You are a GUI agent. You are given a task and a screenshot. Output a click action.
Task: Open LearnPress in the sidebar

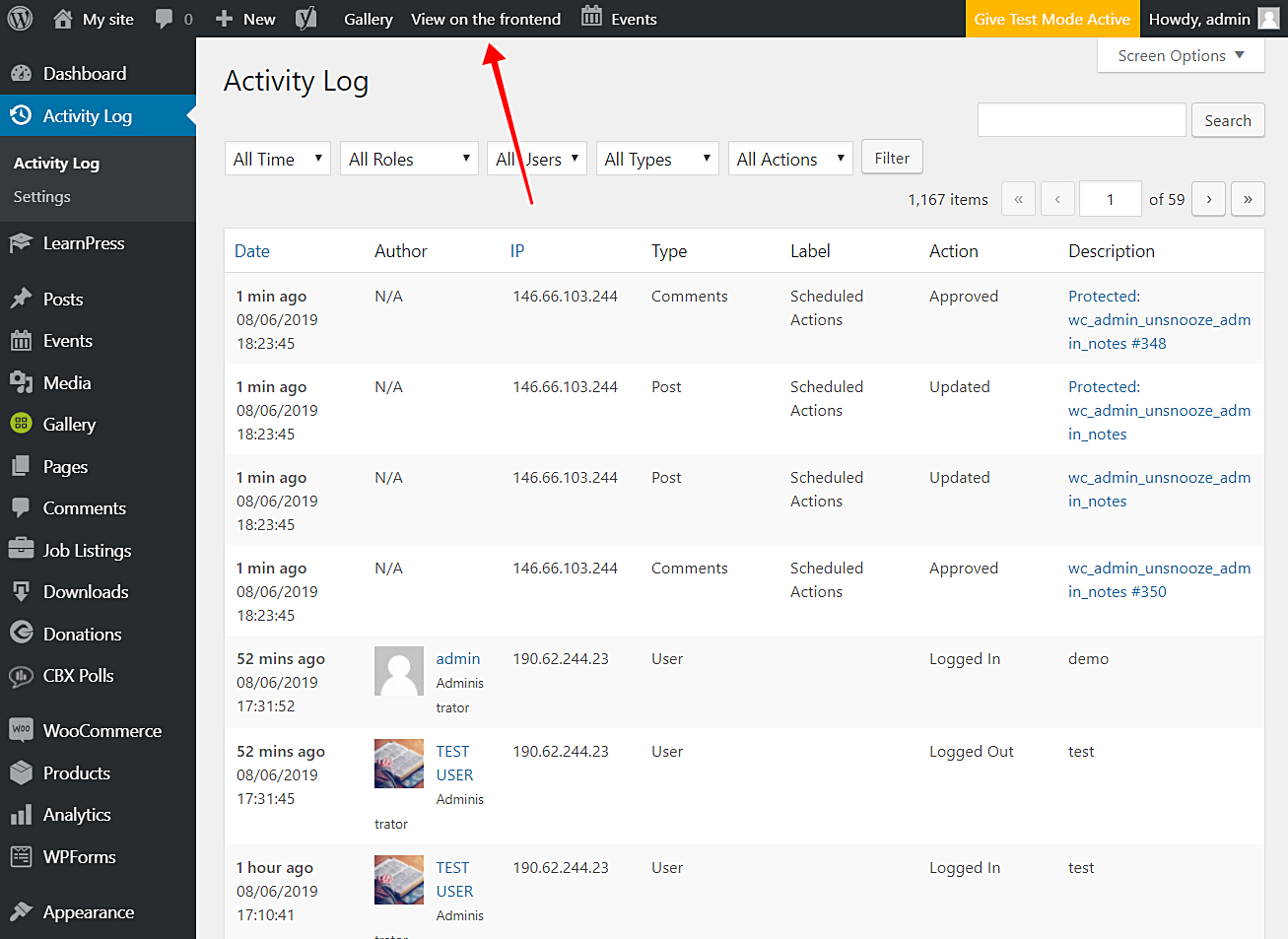(x=84, y=243)
